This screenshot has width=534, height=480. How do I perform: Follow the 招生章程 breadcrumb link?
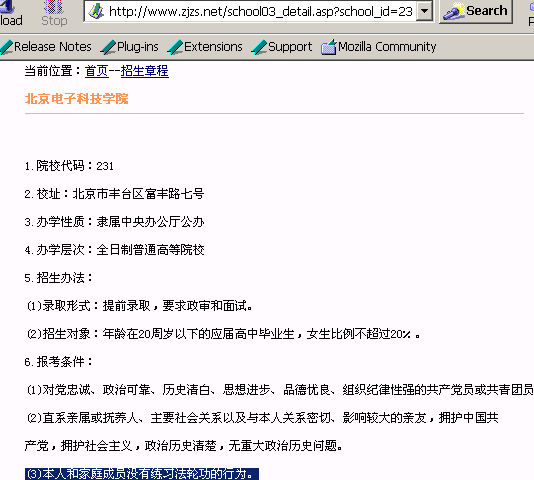[145, 71]
